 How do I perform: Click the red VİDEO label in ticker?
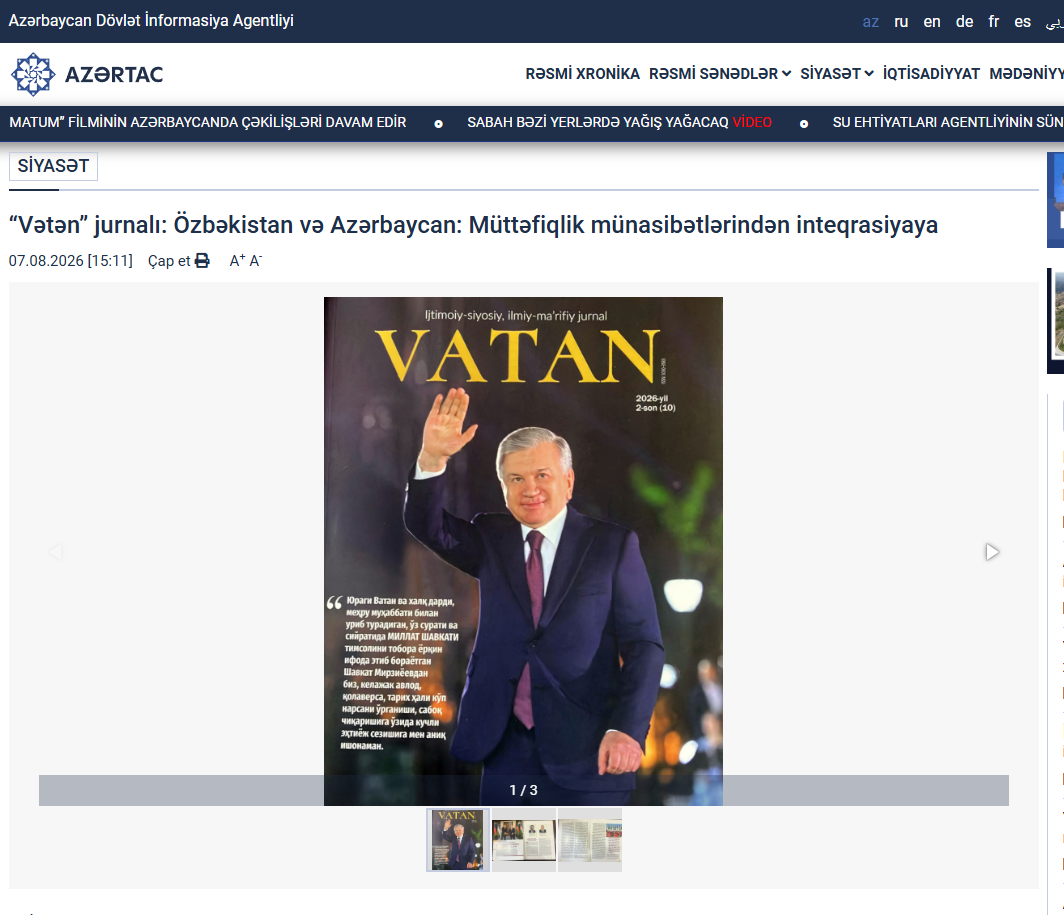click(x=752, y=122)
